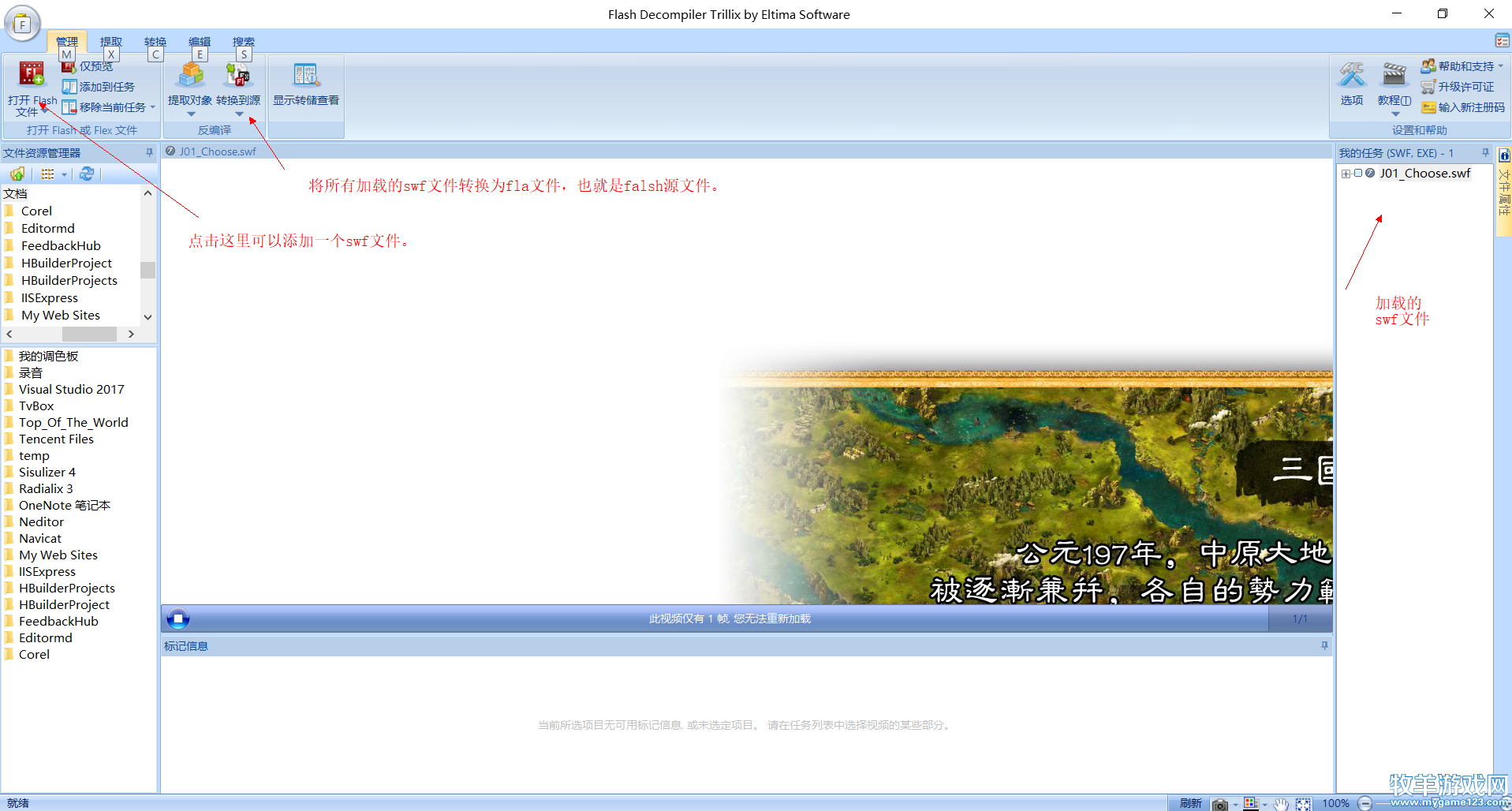This screenshot has width=1512, height=811.
Task: Click the 转换到源 convert to source icon
Action: tap(238, 76)
